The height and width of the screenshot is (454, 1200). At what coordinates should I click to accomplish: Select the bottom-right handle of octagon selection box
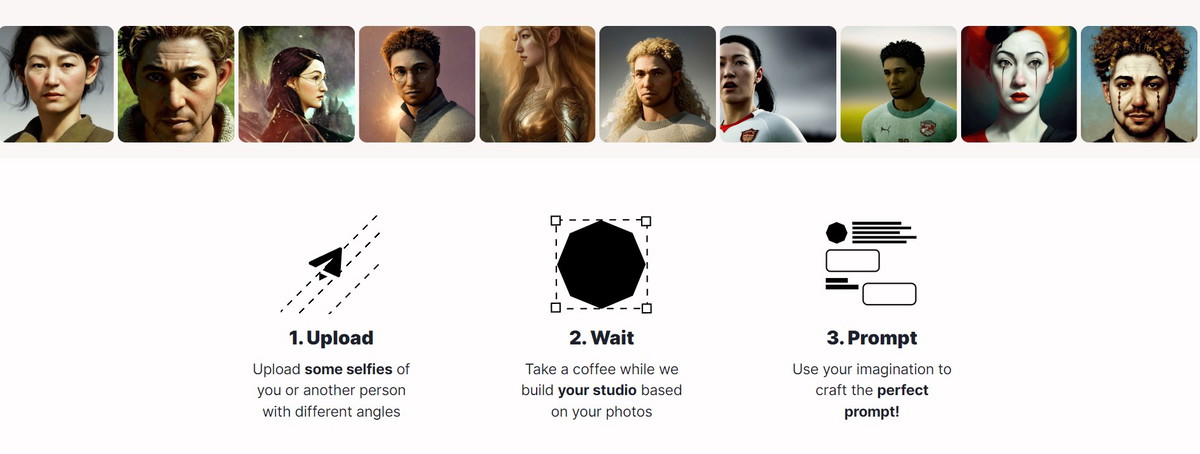pyautogui.click(x=646, y=308)
